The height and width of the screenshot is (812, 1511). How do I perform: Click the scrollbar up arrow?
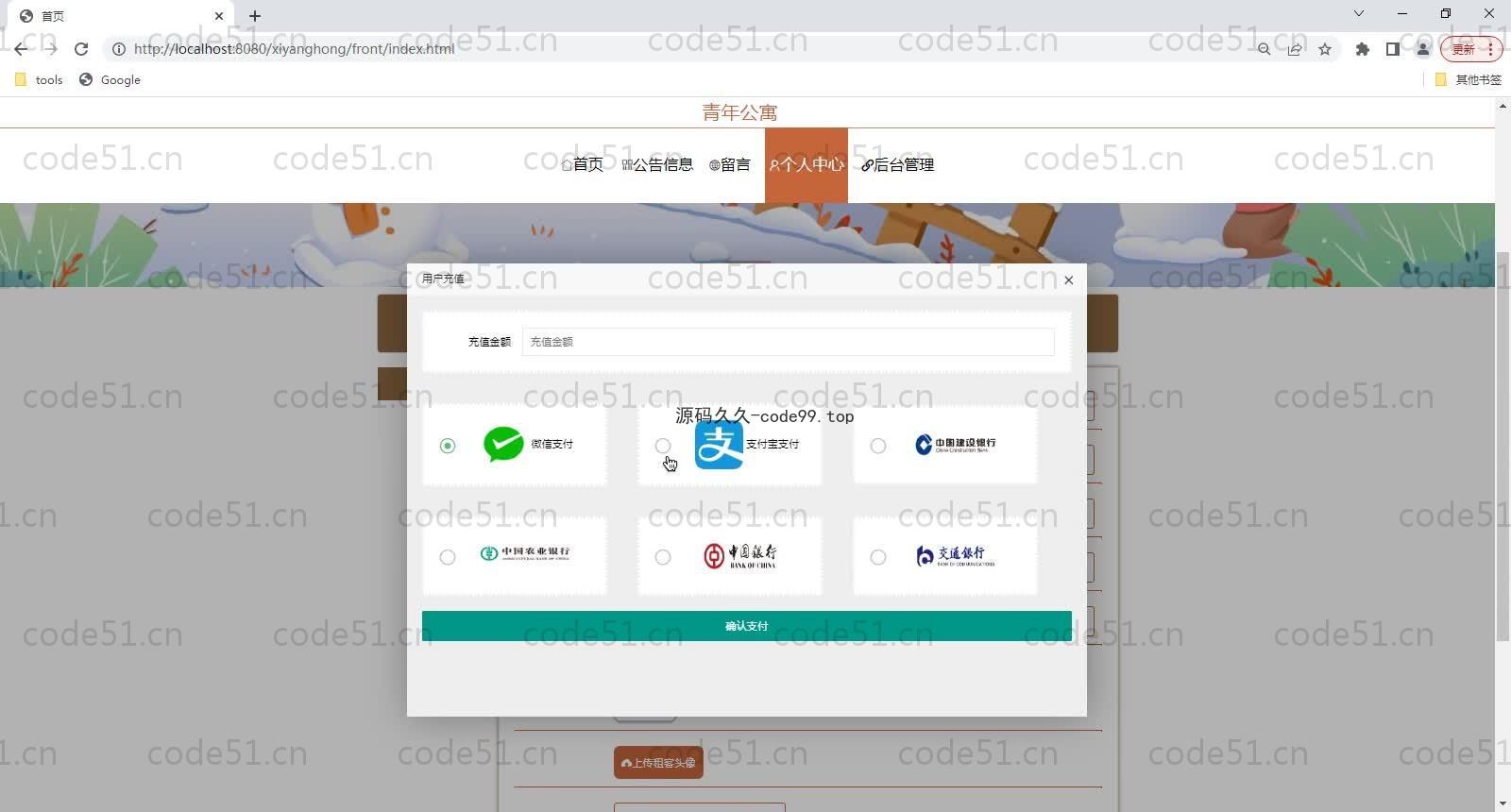[1503, 106]
